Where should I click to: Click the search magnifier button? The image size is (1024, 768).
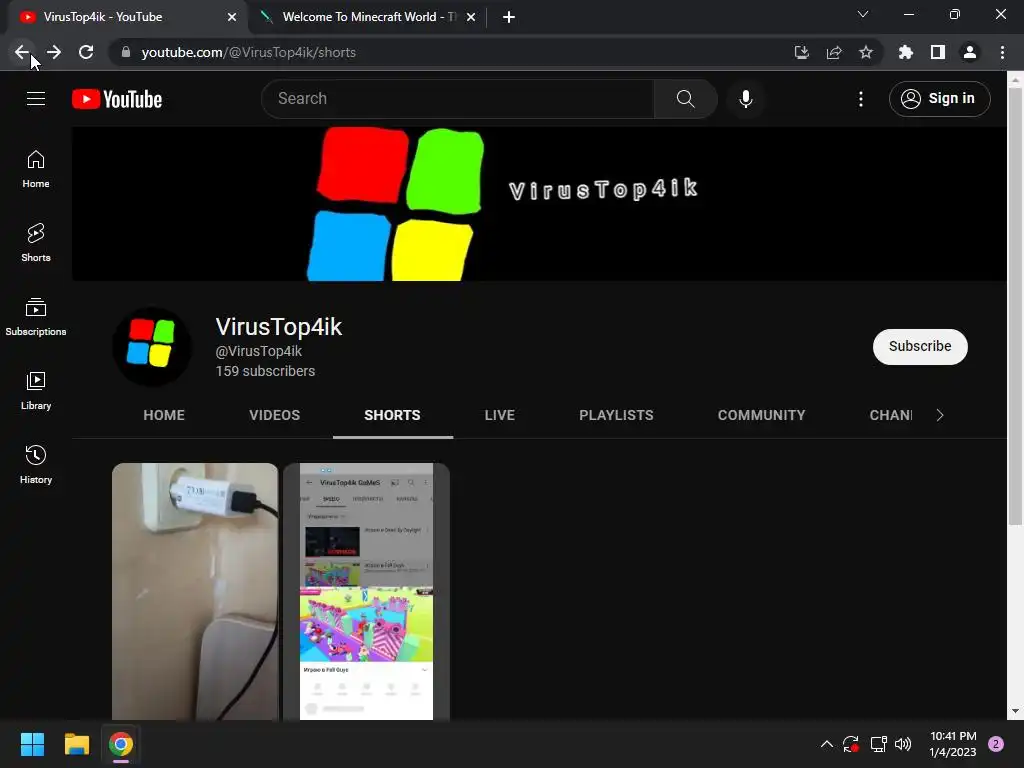(x=685, y=99)
